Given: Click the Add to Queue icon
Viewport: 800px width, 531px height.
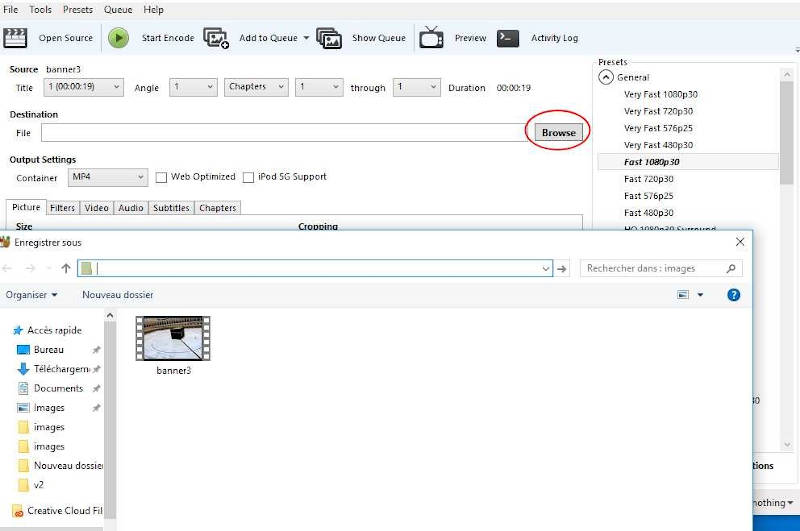Looking at the screenshot, I should click(x=216, y=38).
